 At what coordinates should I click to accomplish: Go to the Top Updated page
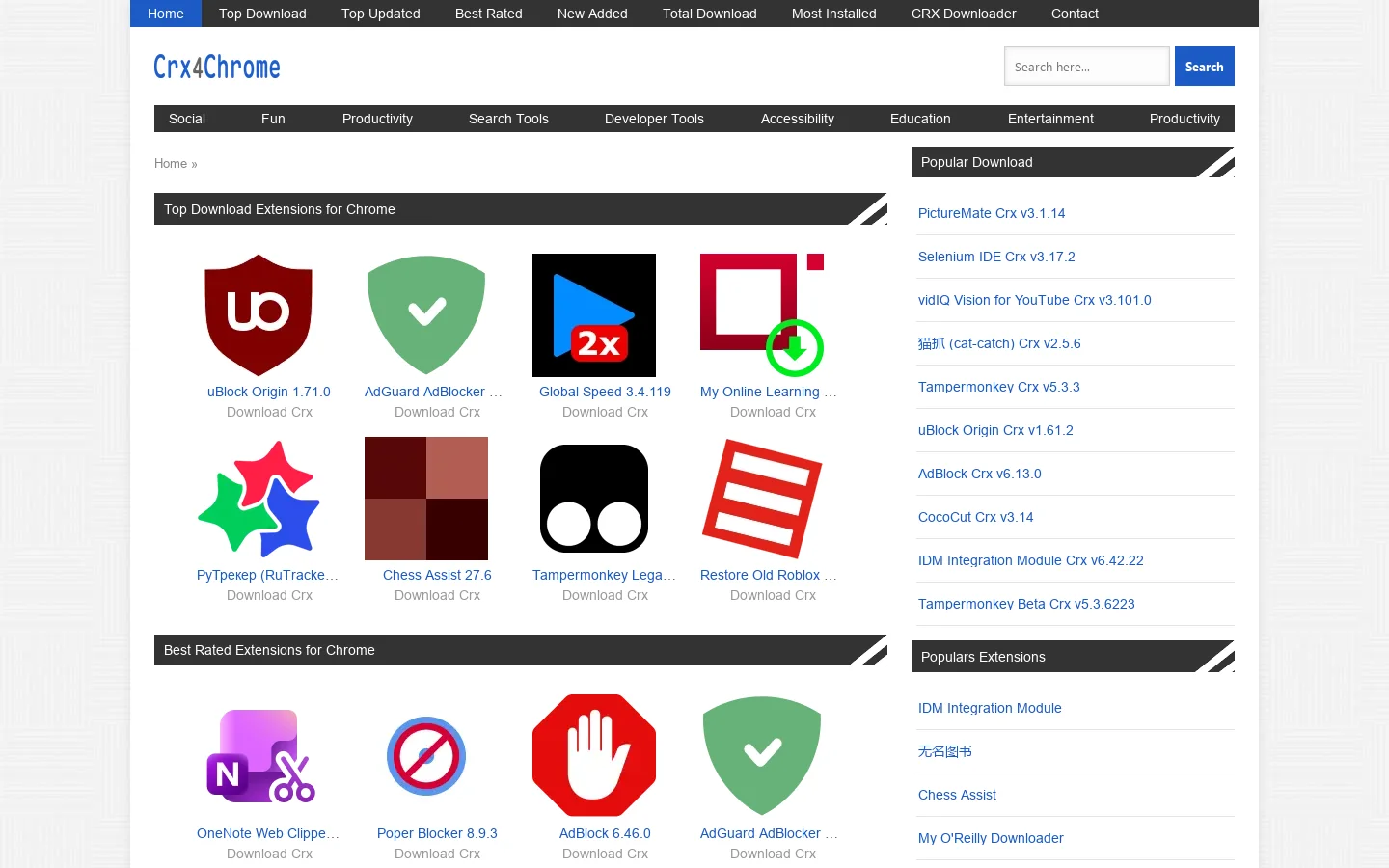tap(381, 14)
